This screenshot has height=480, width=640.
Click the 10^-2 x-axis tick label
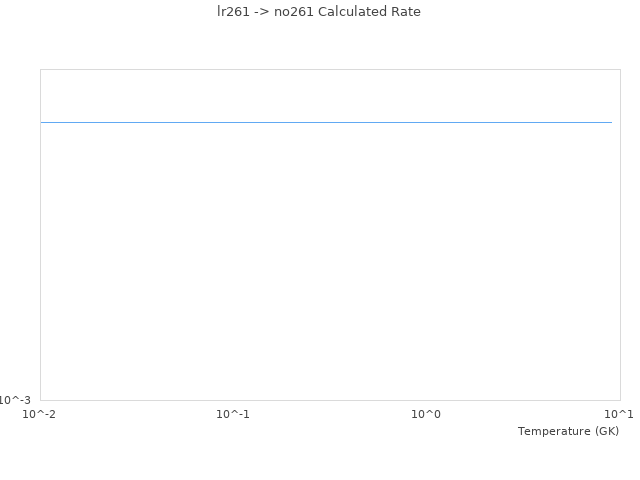tap(40, 414)
